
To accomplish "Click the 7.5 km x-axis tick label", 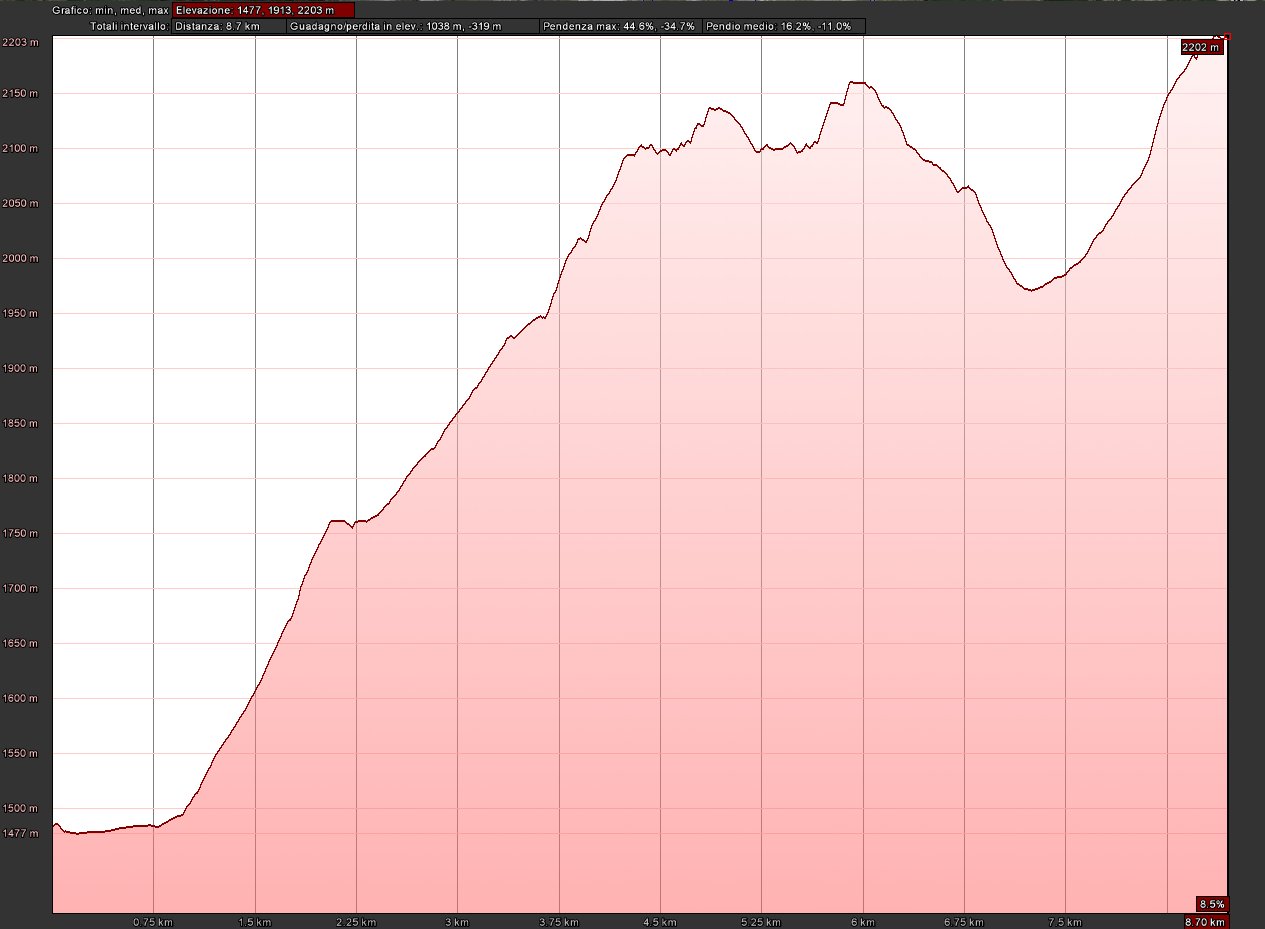I will [x=1066, y=921].
